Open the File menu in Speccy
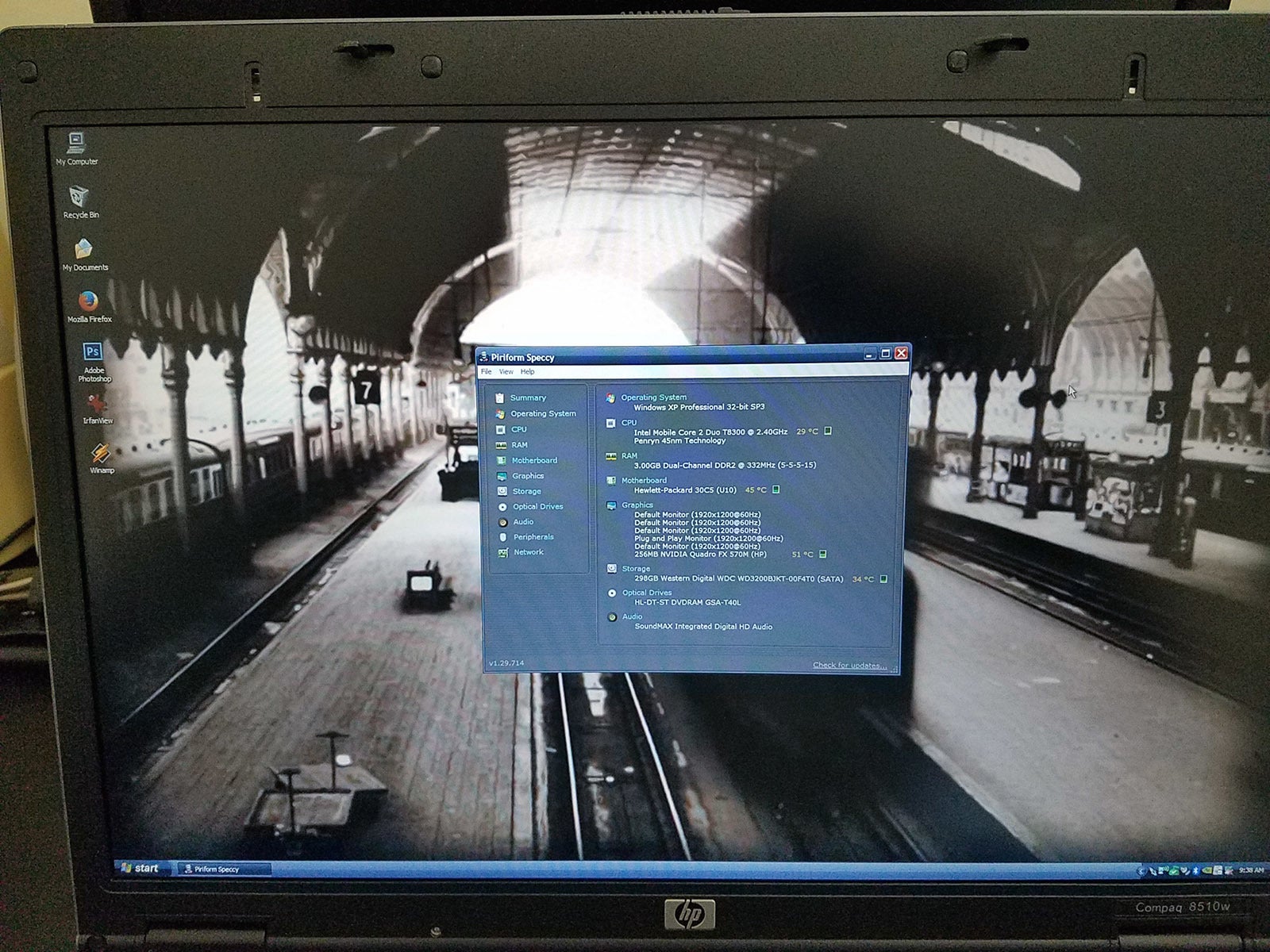1270x952 pixels. [x=486, y=371]
